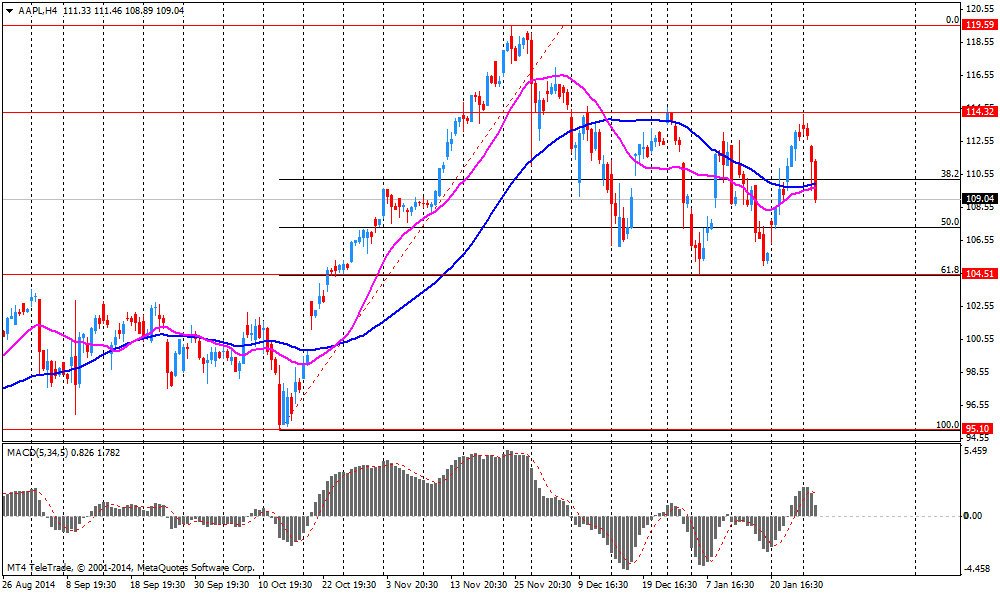1000x593 pixels.
Task: Click the 26 Aug 2014 date label
Action: pyautogui.click(x=29, y=585)
